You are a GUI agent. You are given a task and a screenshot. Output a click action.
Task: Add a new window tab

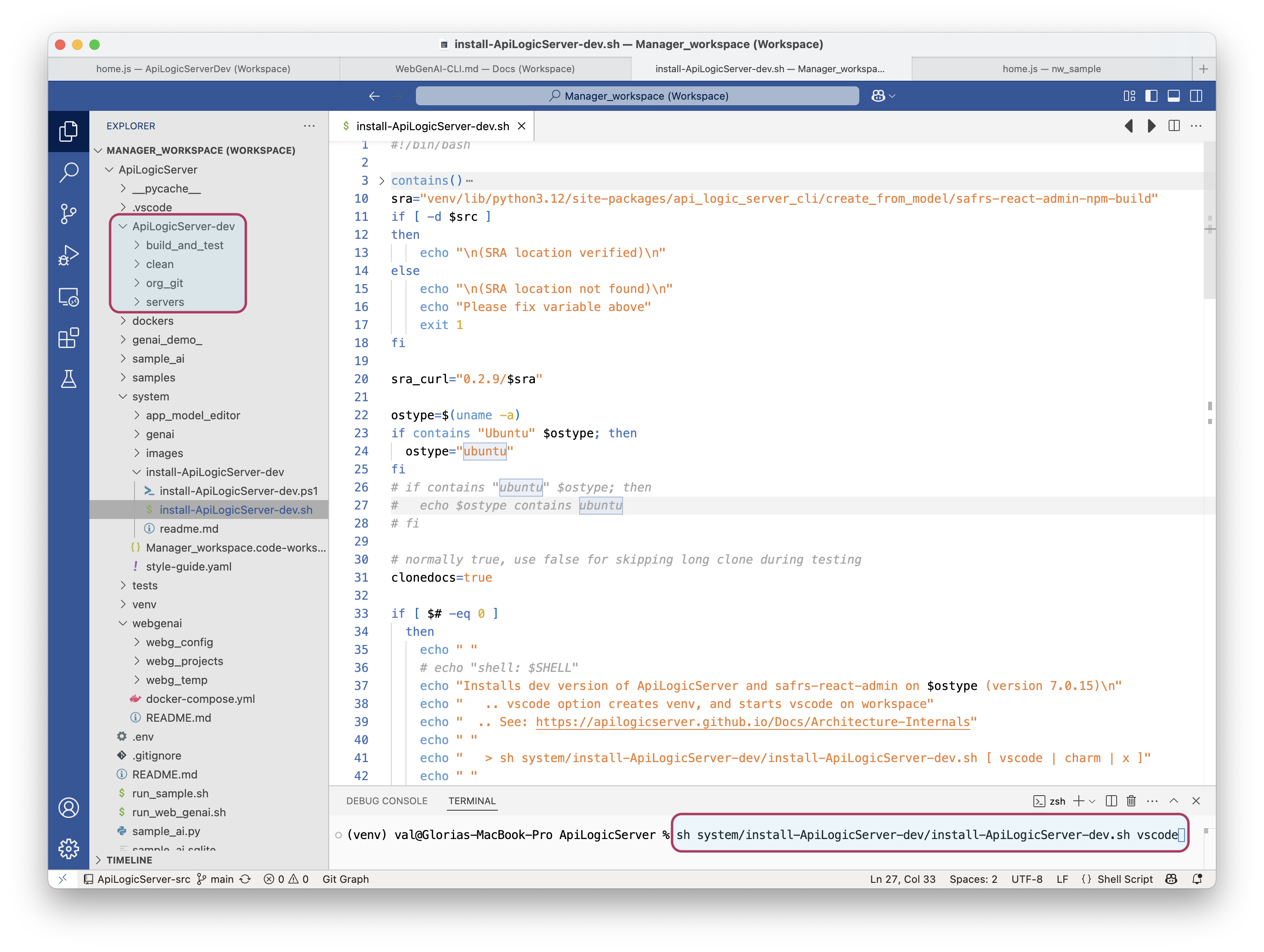tap(1203, 69)
